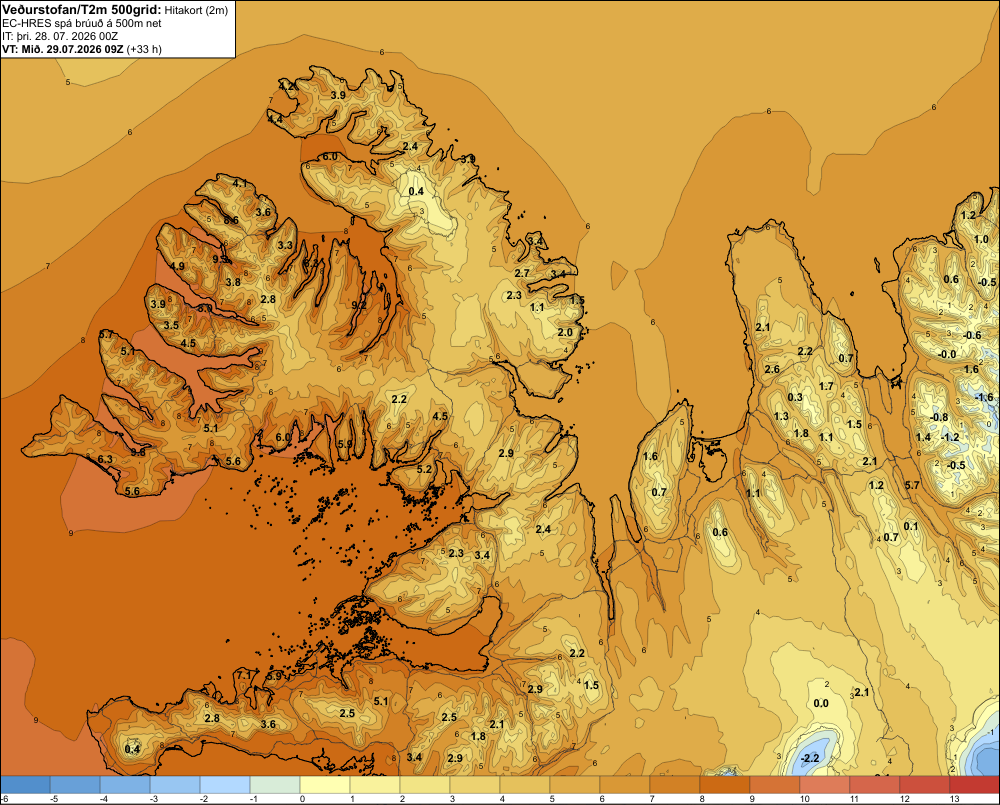This screenshot has height=805, width=1000.
Task: Click the 9.2 temperature value on the map
Action: [x=359, y=305]
